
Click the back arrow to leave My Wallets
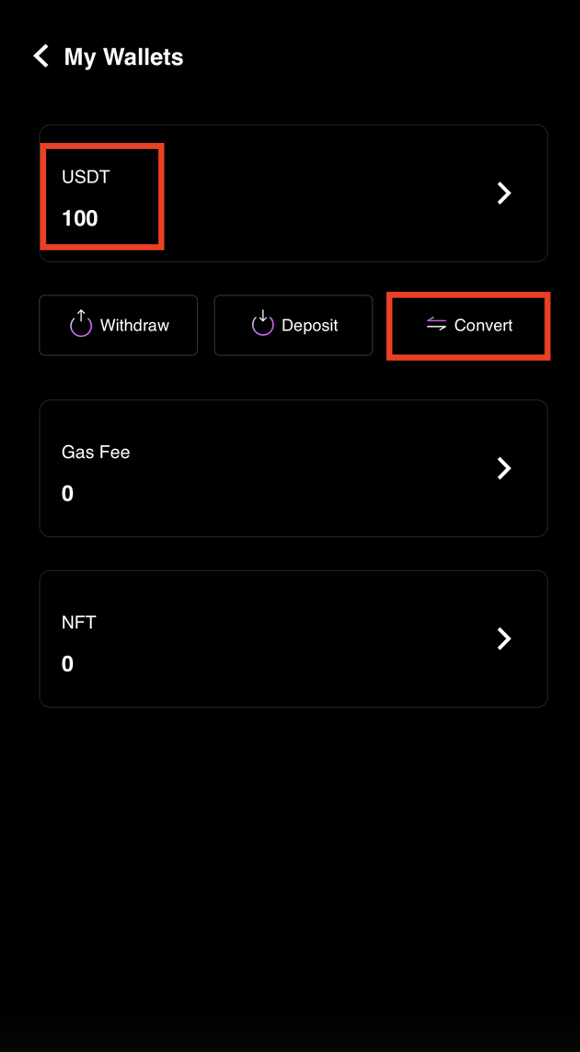pyautogui.click(x=39, y=56)
